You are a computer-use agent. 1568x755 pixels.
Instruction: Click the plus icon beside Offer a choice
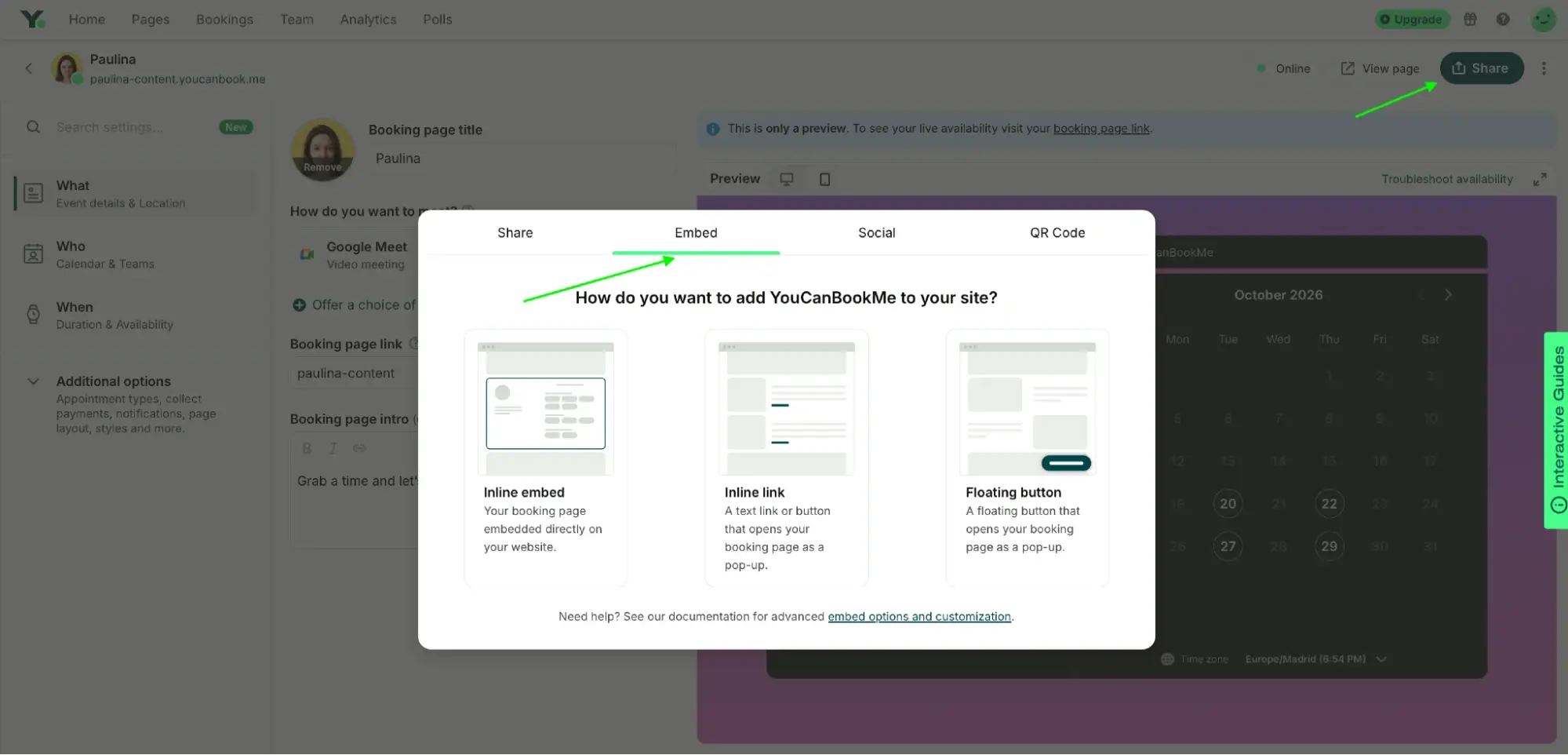pyautogui.click(x=299, y=305)
